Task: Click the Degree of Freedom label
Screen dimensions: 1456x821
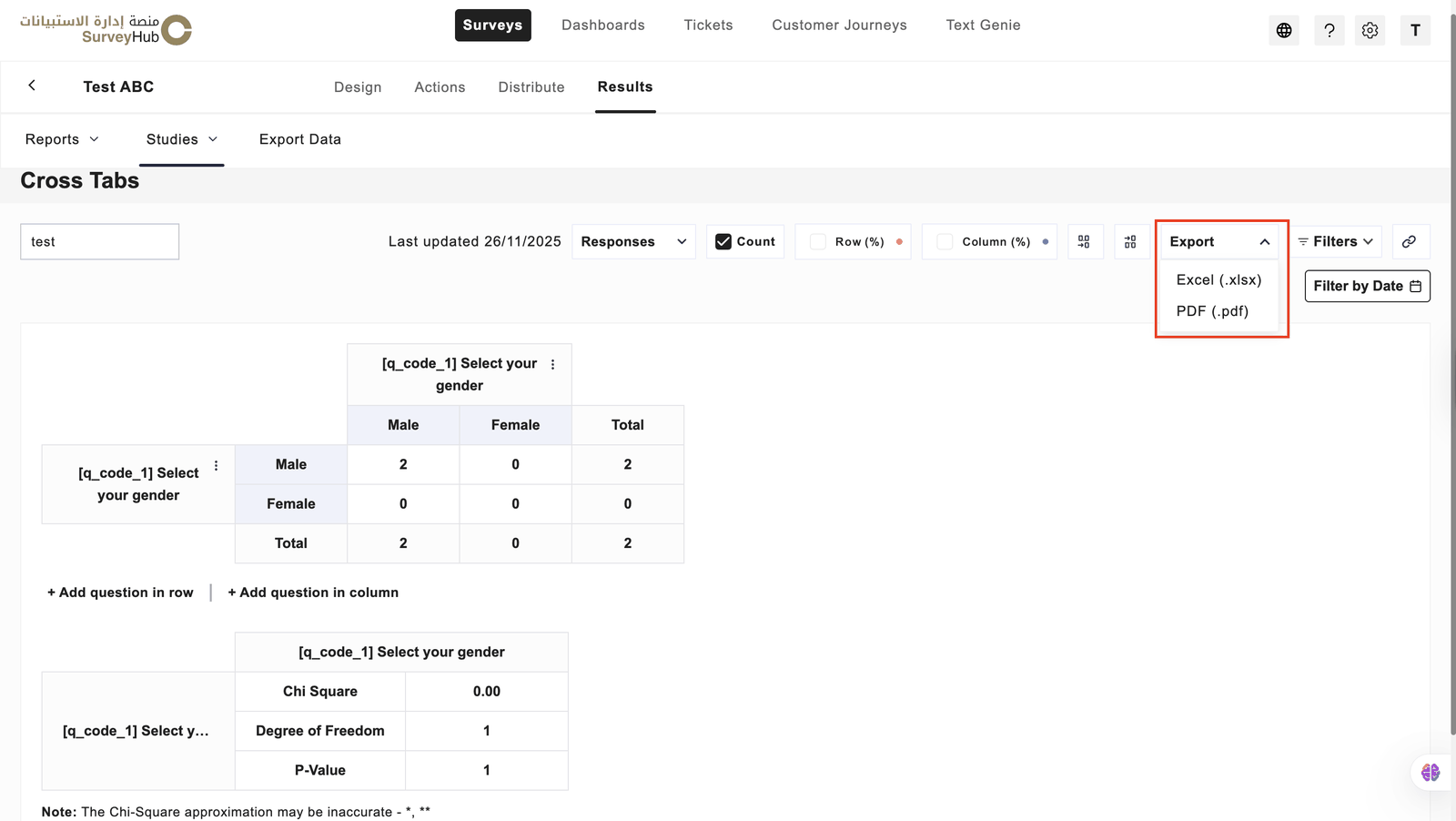Action: [320, 731]
